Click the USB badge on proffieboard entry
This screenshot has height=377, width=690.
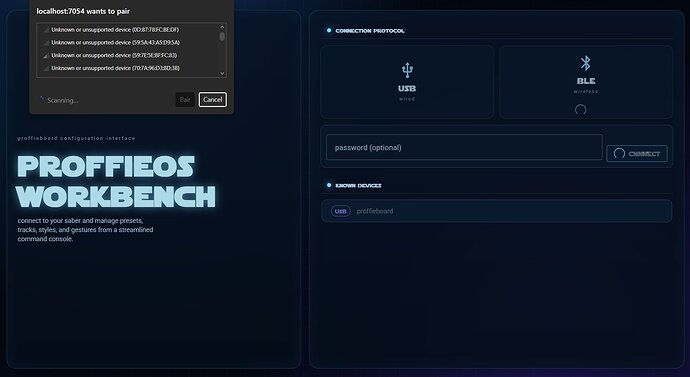[341, 211]
